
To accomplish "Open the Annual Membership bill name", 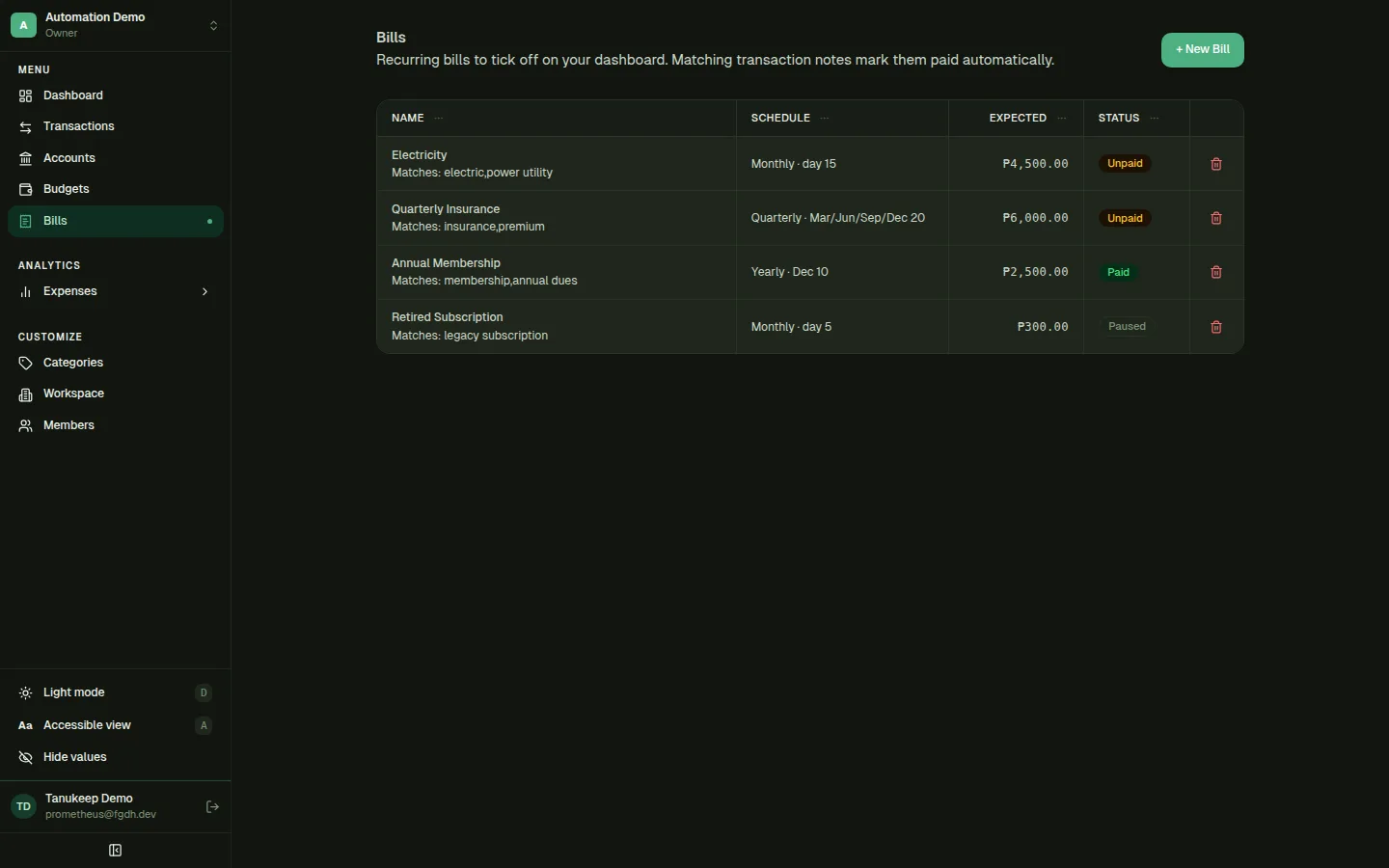I will (x=446, y=263).
